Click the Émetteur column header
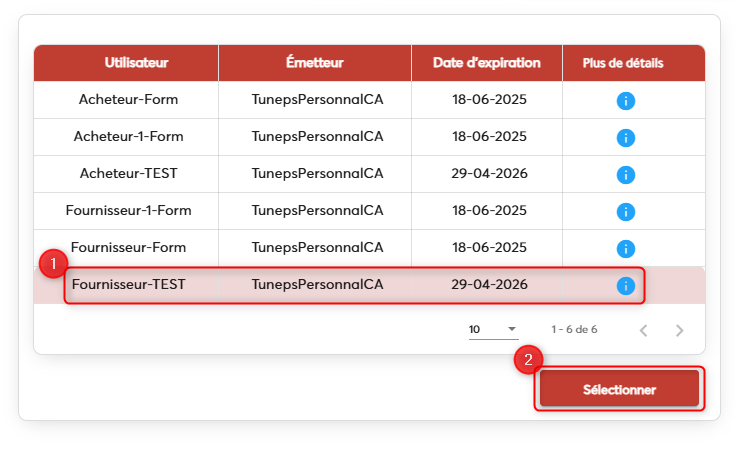 point(315,63)
